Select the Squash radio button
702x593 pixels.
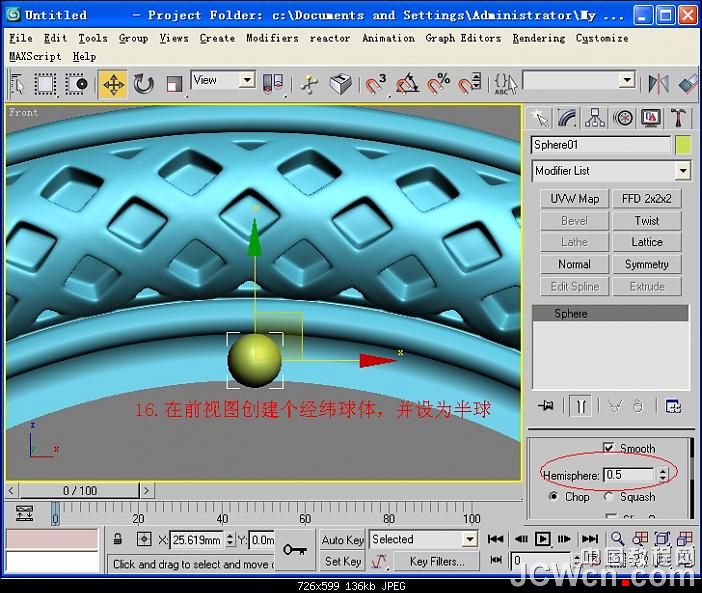(608, 496)
